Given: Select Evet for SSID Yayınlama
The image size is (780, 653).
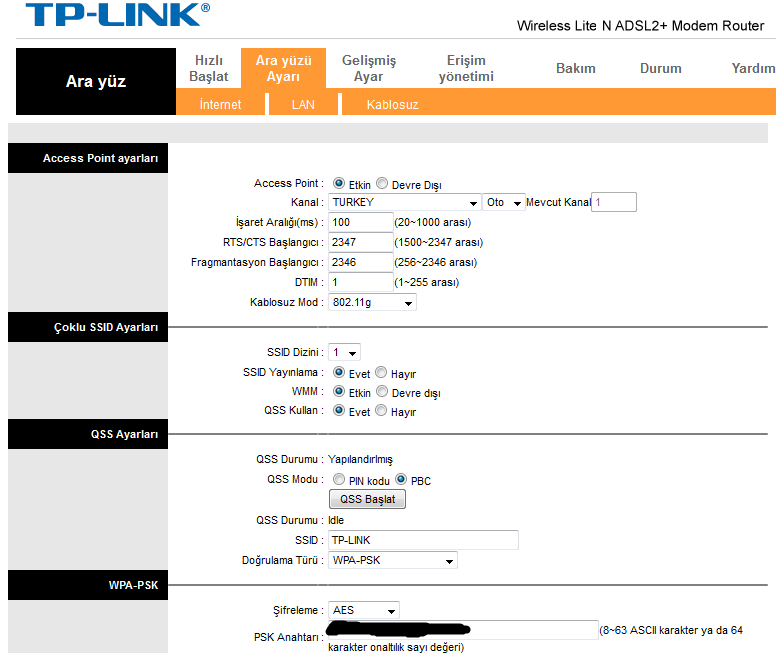Looking at the screenshot, I should click(339, 372).
